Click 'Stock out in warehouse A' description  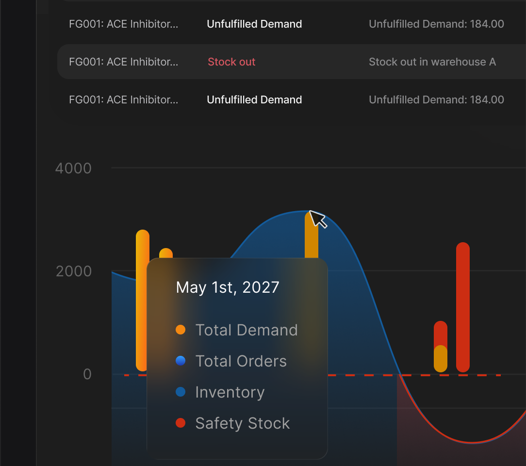pyautogui.click(x=432, y=62)
